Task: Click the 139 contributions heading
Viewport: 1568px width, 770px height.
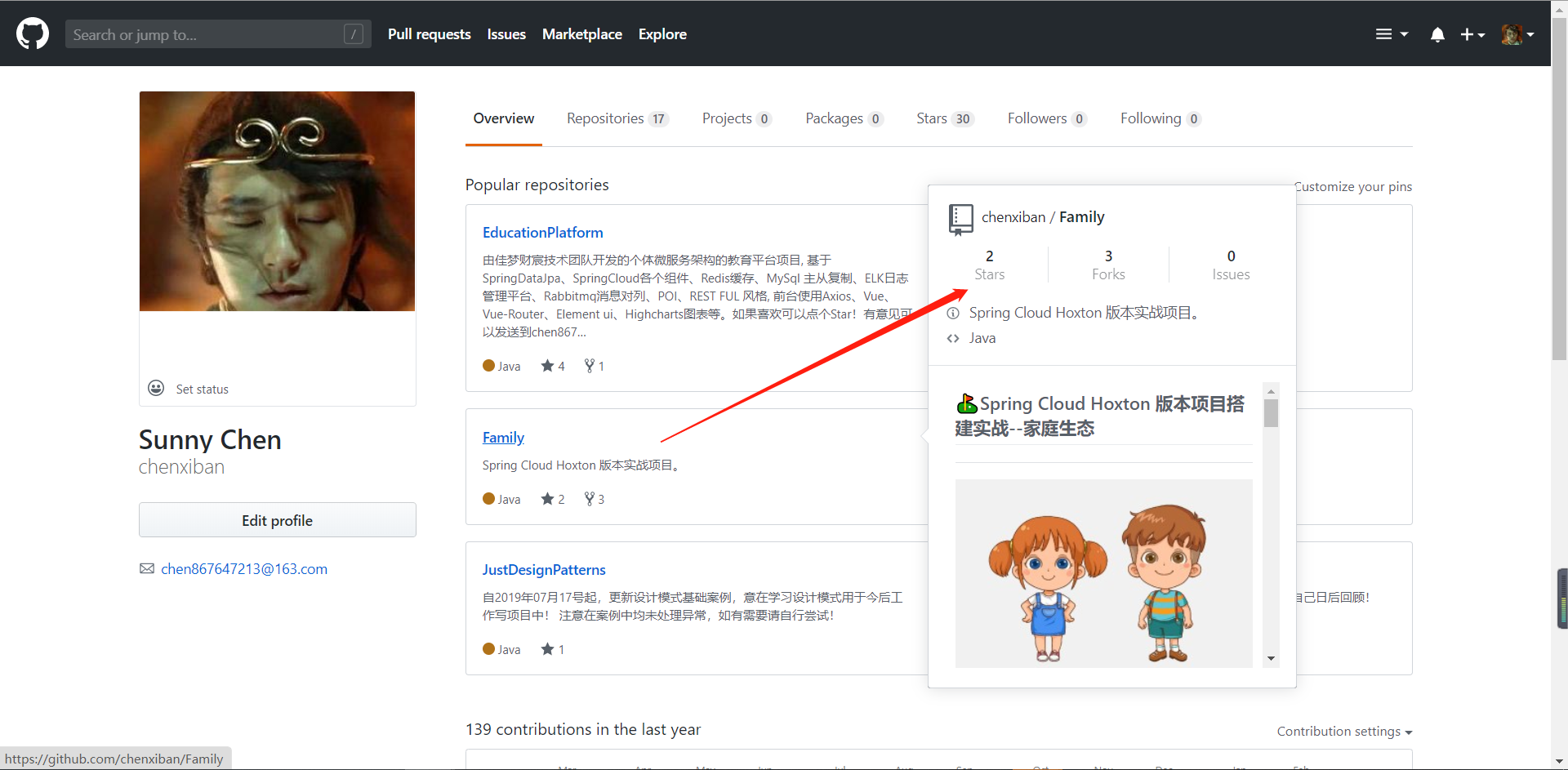Action: click(x=583, y=729)
